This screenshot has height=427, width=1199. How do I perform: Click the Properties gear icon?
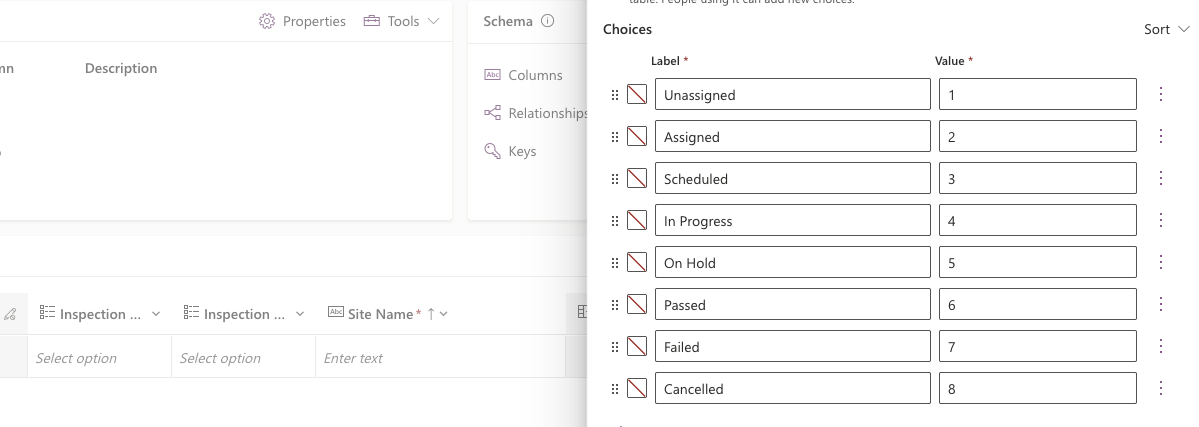267,21
